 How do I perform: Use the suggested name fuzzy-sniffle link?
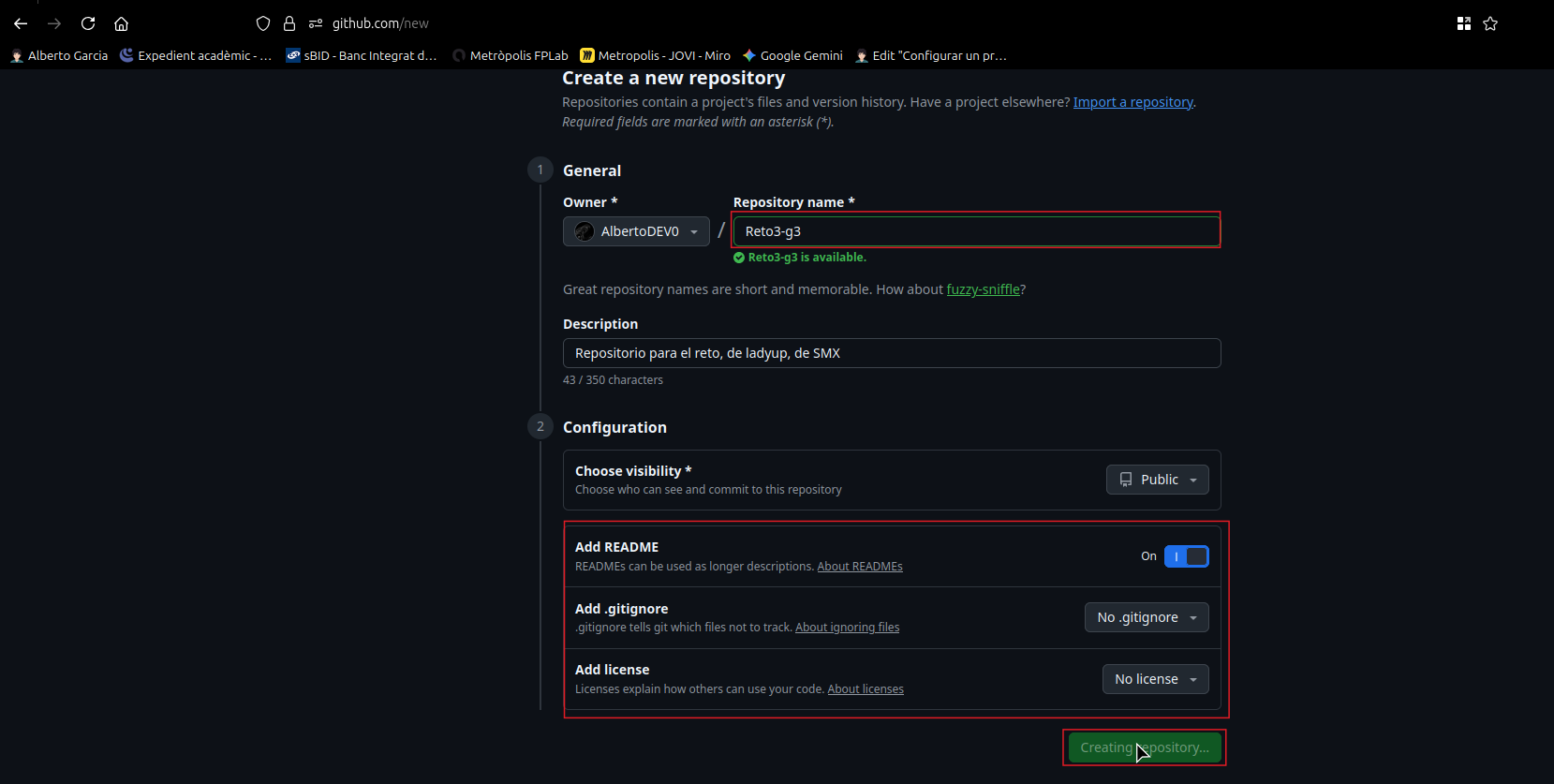pyautogui.click(x=983, y=289)
